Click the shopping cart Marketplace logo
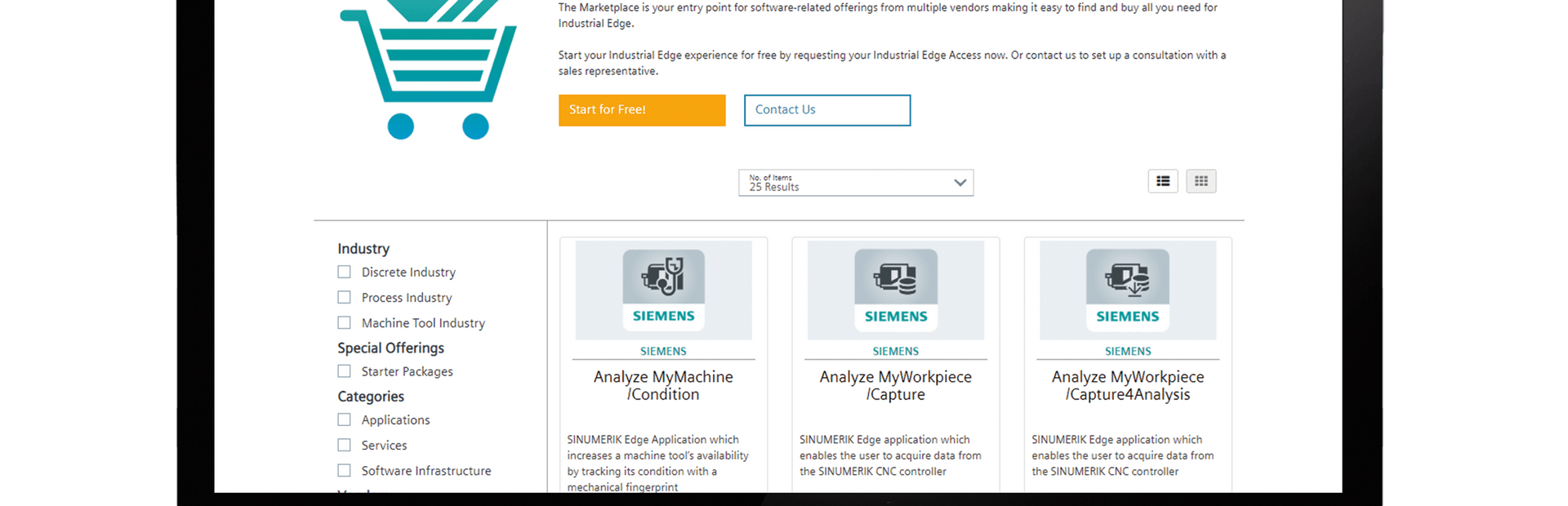This screenshot has height=506, width=1568. 428,69
